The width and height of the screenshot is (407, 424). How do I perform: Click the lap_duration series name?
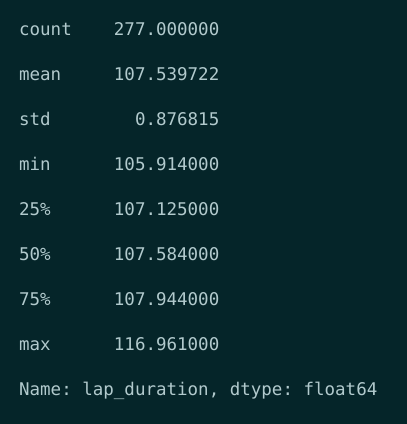[146, 389]
